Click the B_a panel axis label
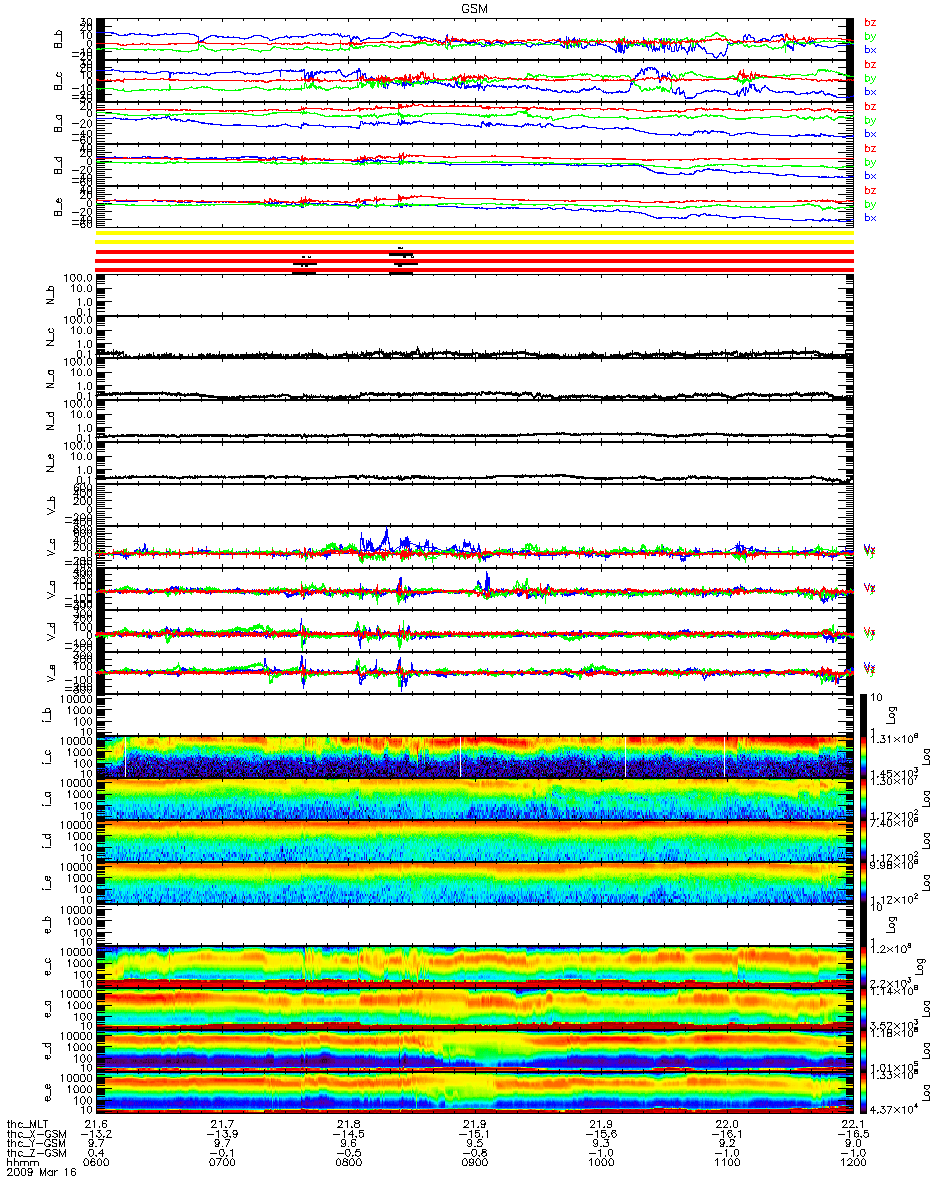Viewport: 930px width, 1200px height. click(x=59, y=123)
